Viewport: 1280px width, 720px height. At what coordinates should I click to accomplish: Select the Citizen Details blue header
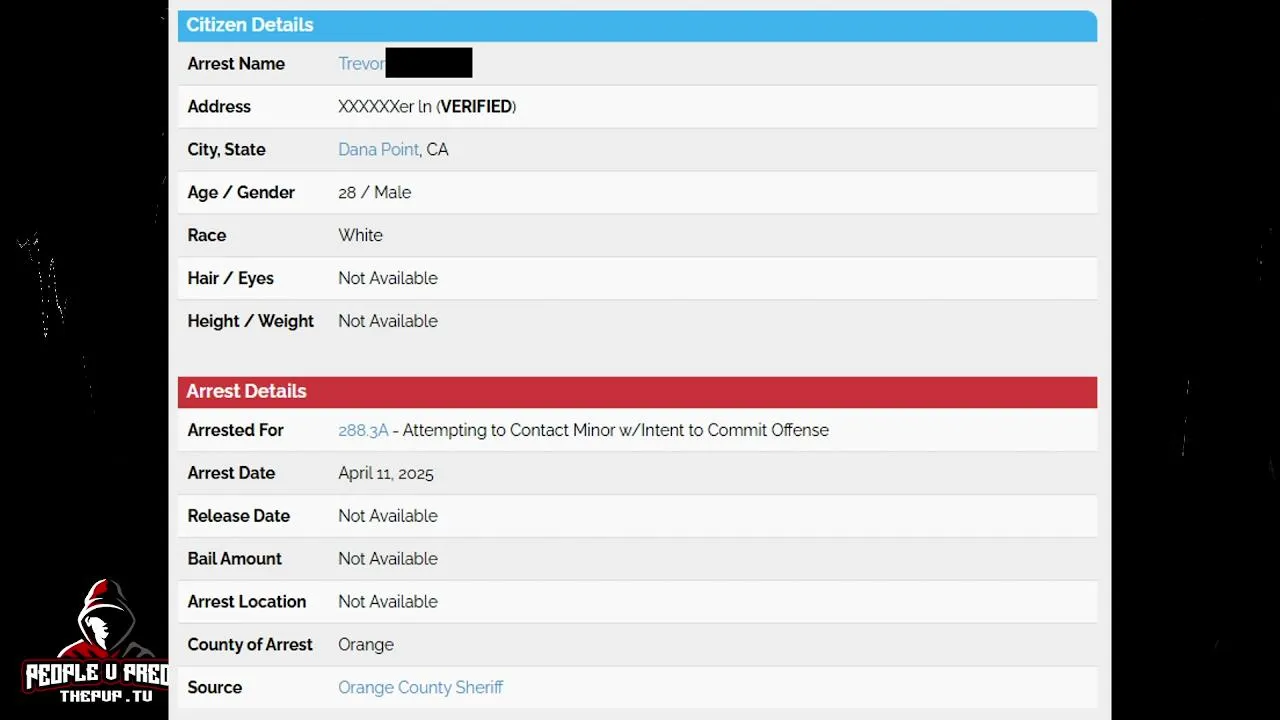pyautogui.click(x=637, y=25)
